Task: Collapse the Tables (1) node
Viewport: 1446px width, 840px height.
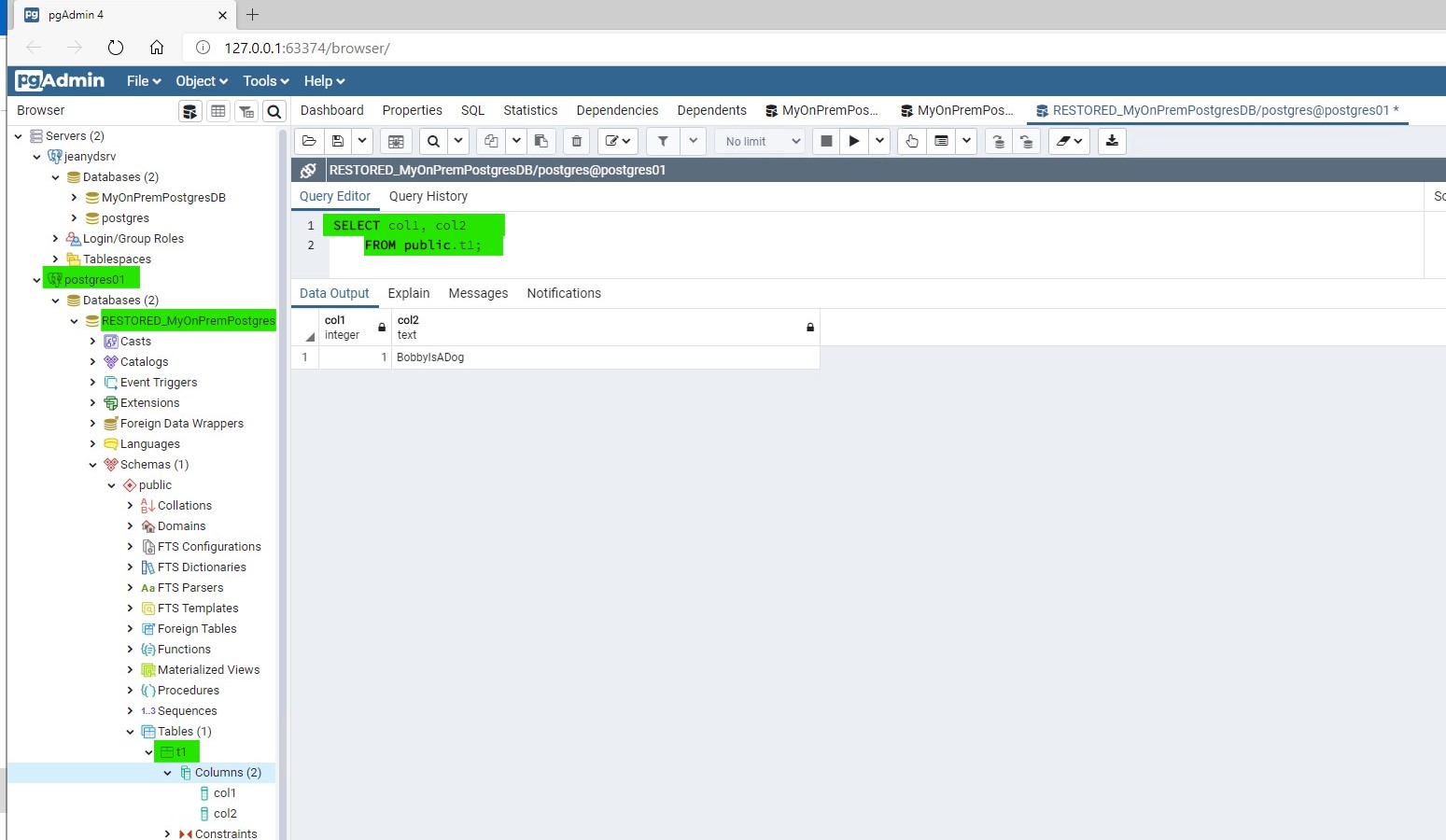Action: pyautogui.click(x=130, y=732)
